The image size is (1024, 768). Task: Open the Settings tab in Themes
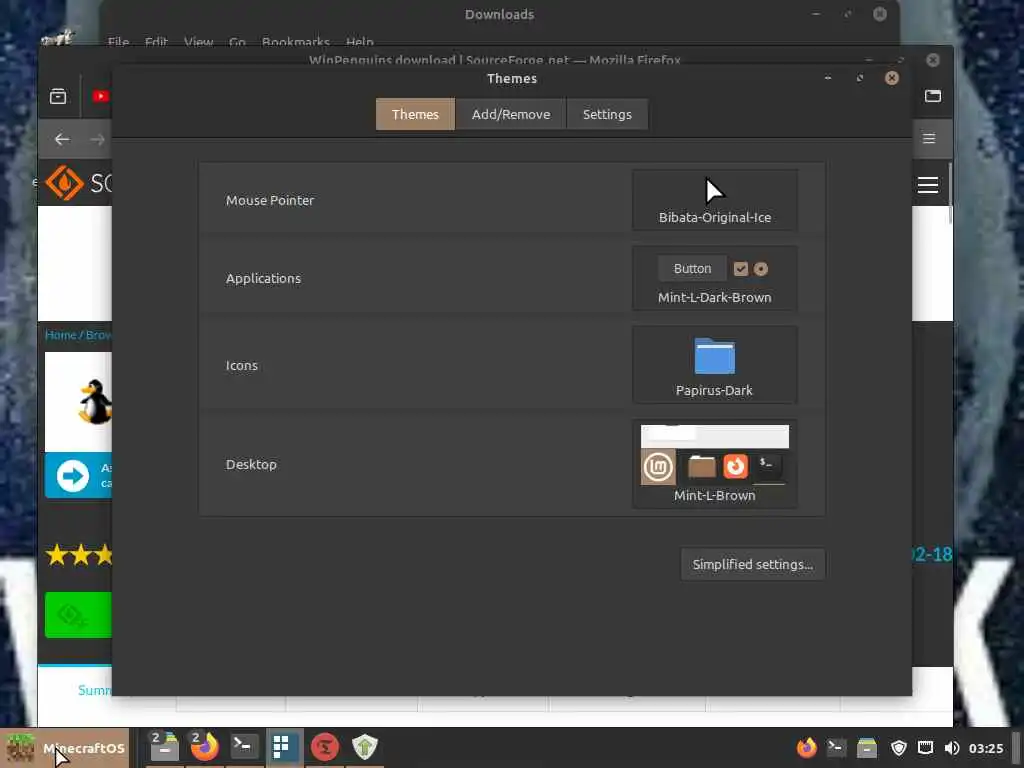(607, 114)
